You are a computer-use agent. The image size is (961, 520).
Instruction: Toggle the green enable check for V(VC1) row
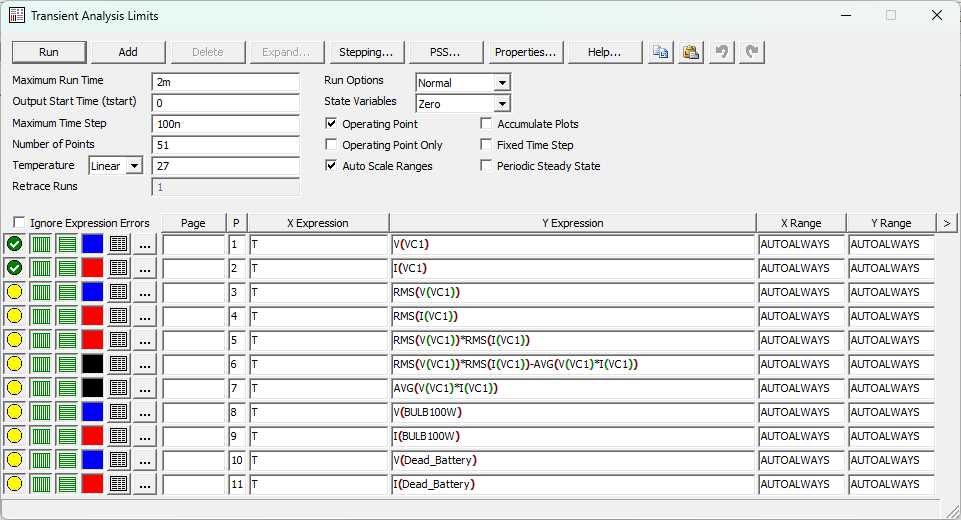[15, 244]
